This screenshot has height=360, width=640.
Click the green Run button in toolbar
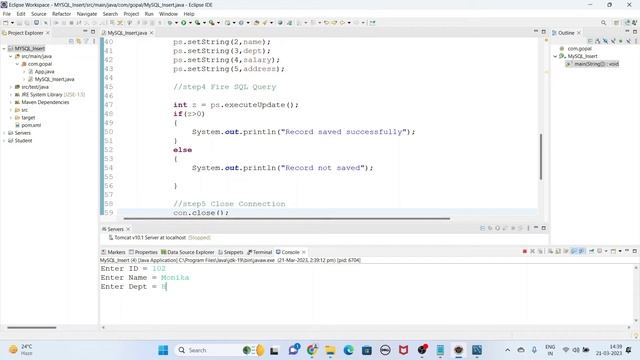[x=184, y=23]
